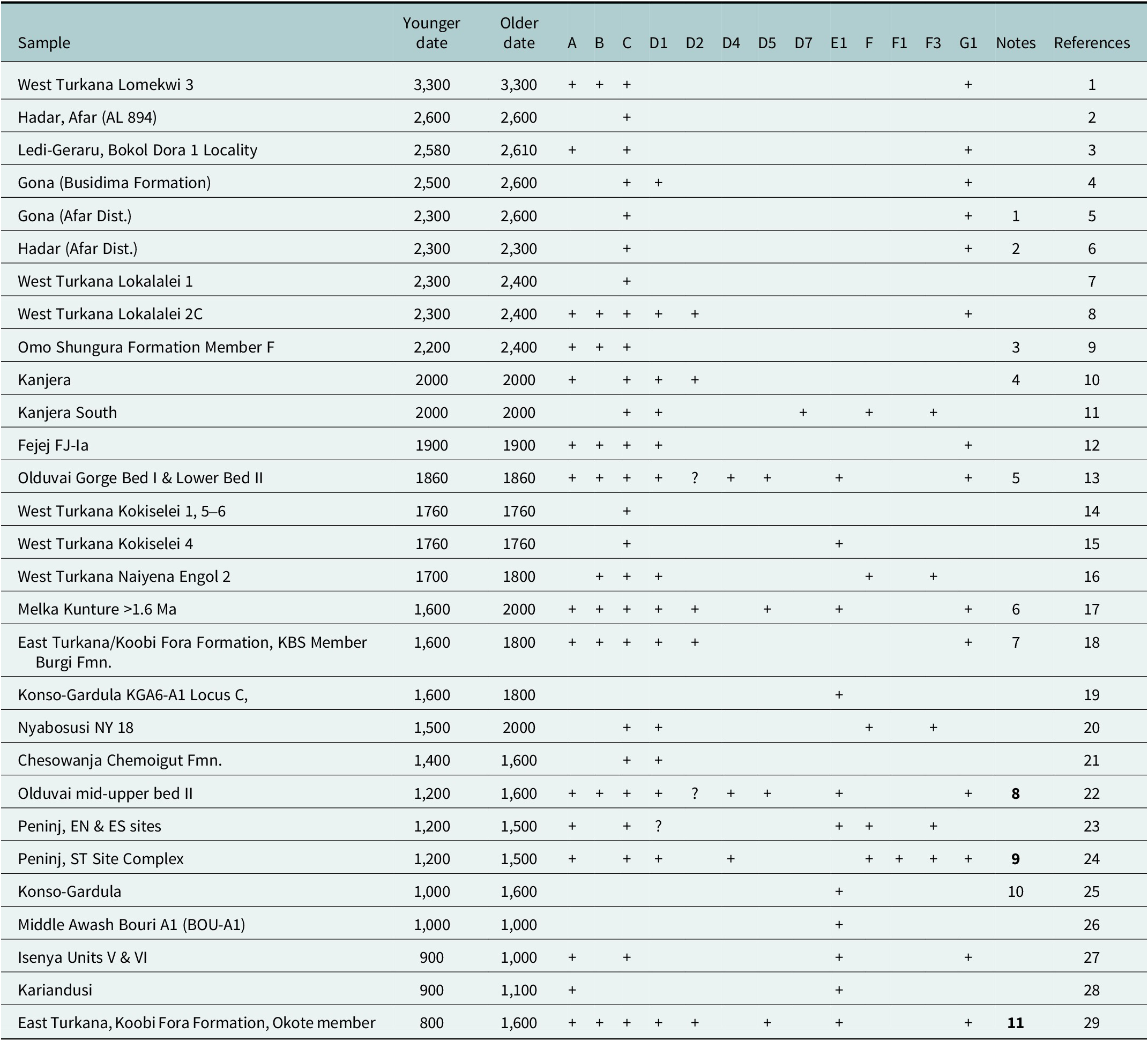
Task: Click the bold note number "8"
Action: click(x=1015, y=793)
